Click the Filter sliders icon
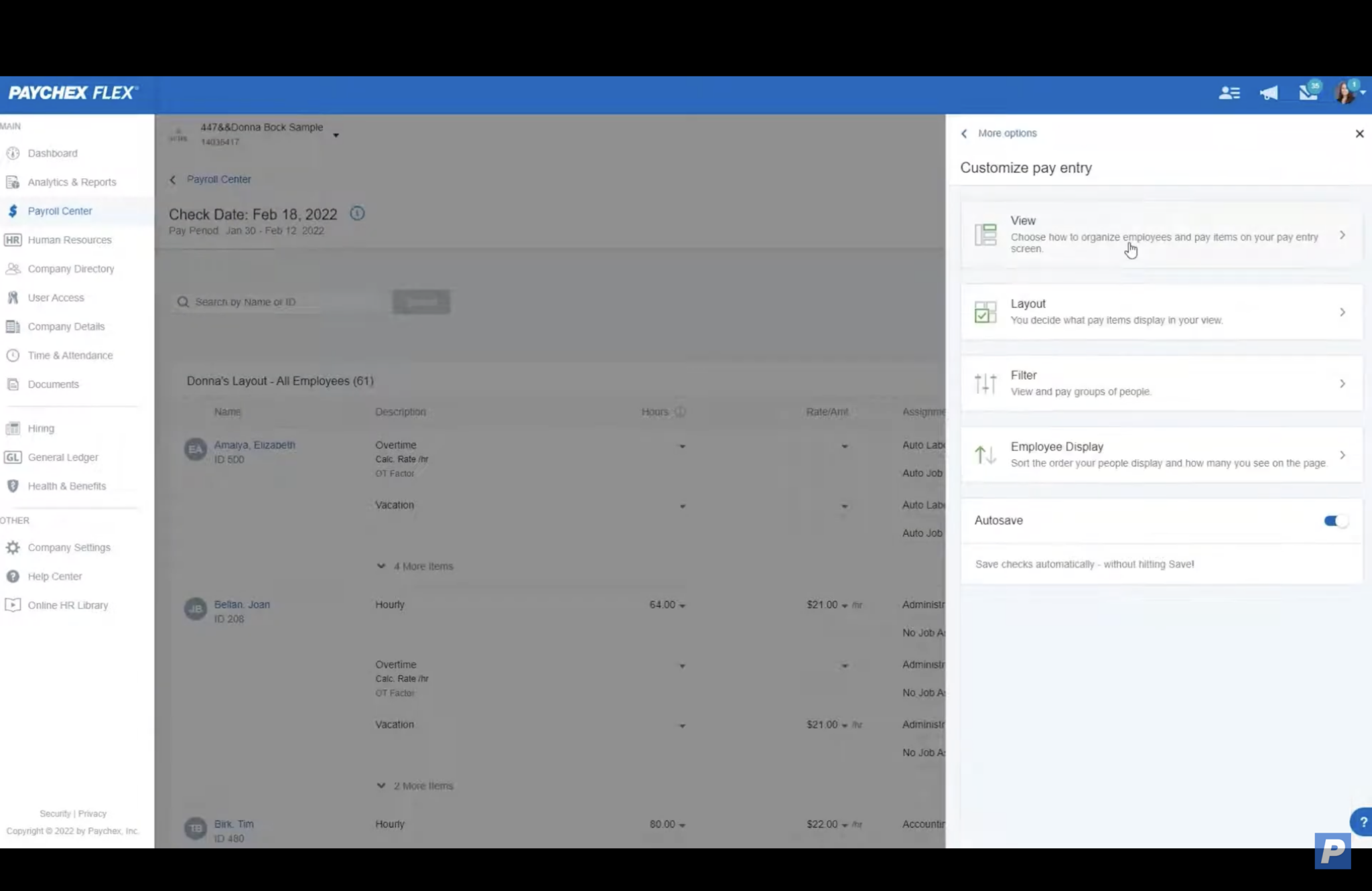 click(985, 383)
